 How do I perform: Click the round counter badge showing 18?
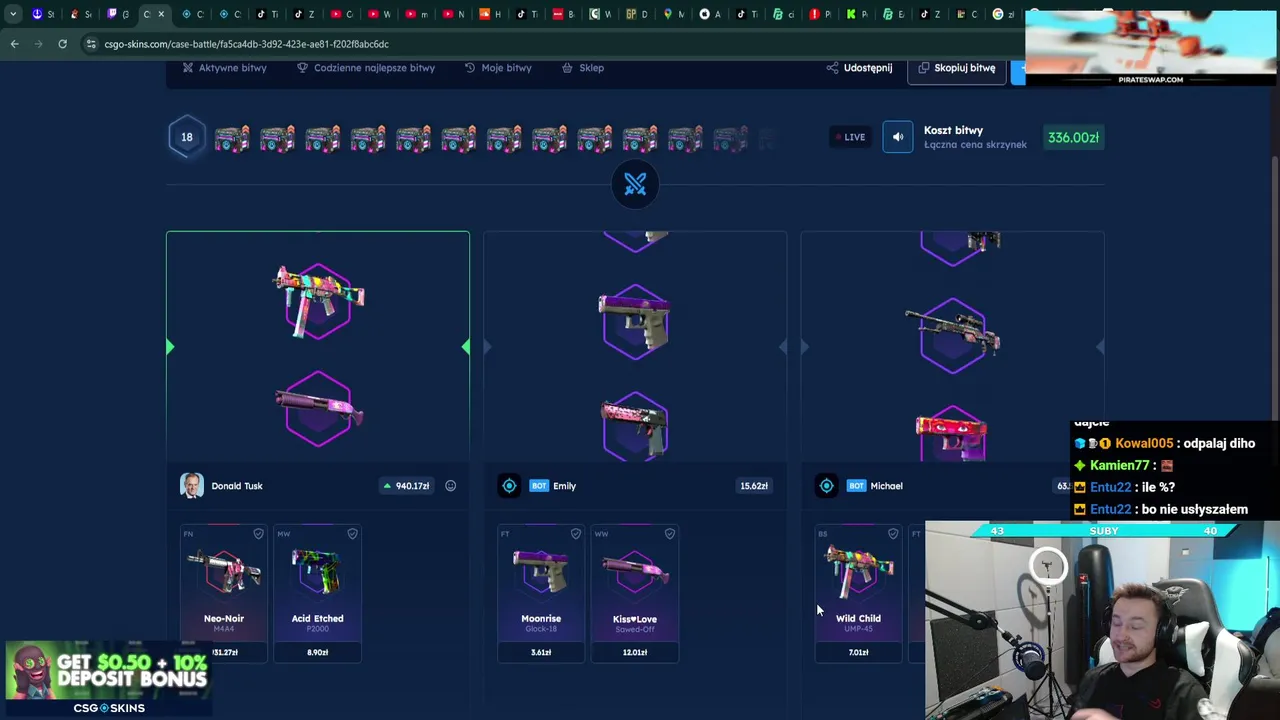187,137
